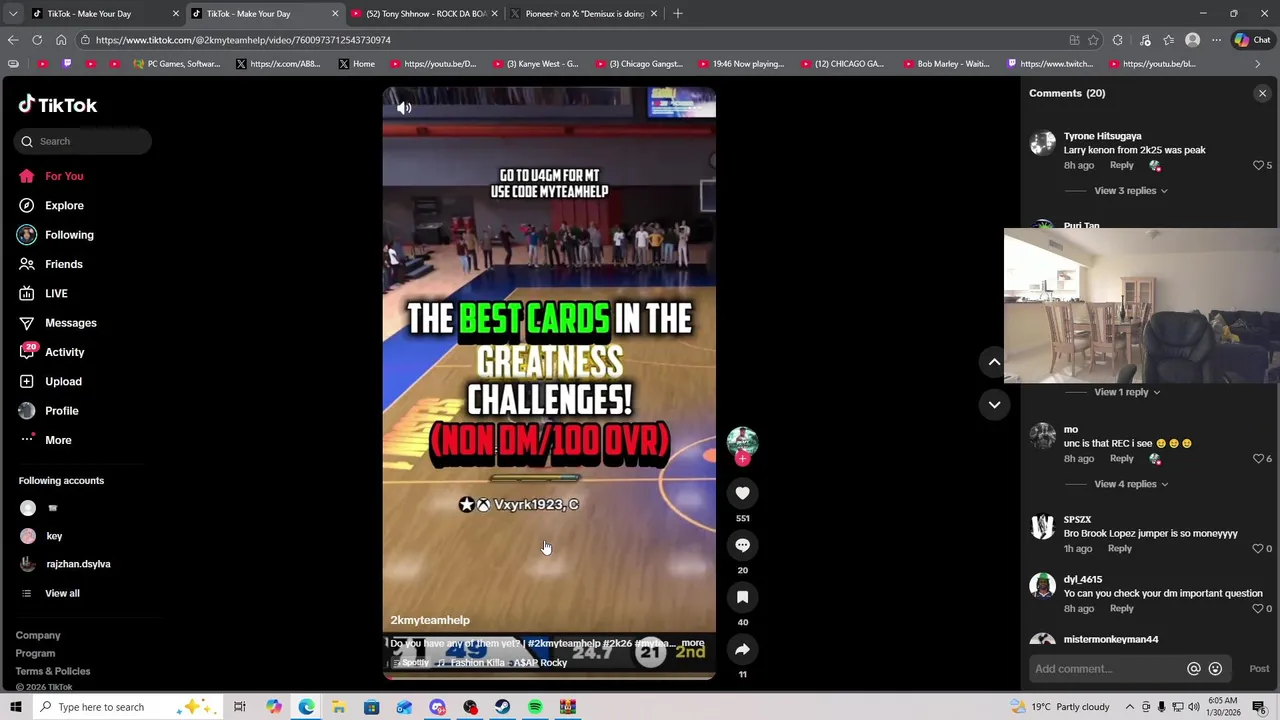This screenshot has width=1280, height=720.
Task: Like dyl_4615's comment
Action: (1258, 608)
